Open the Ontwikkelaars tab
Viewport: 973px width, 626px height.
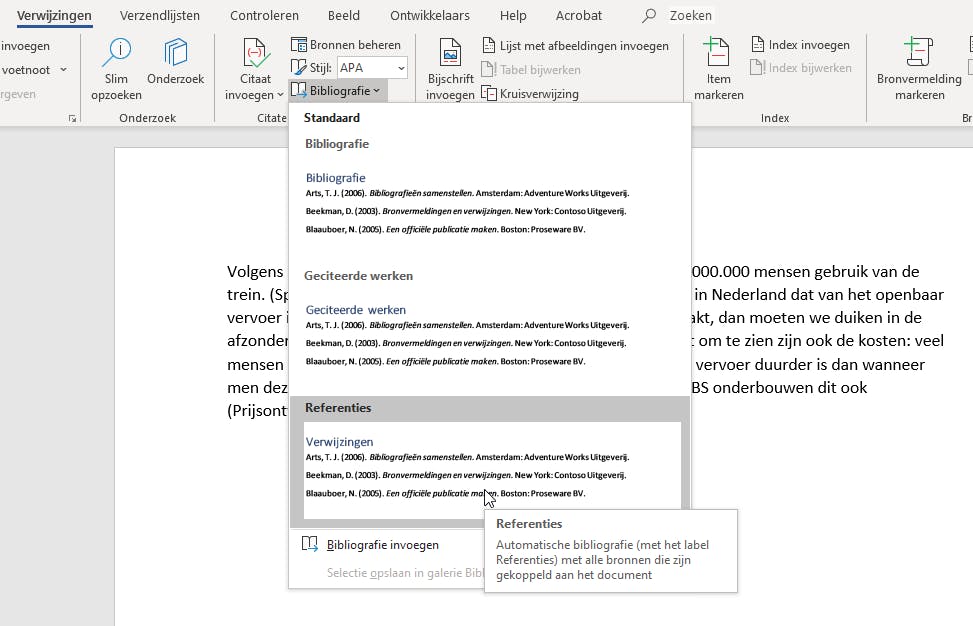pos(430,16)
